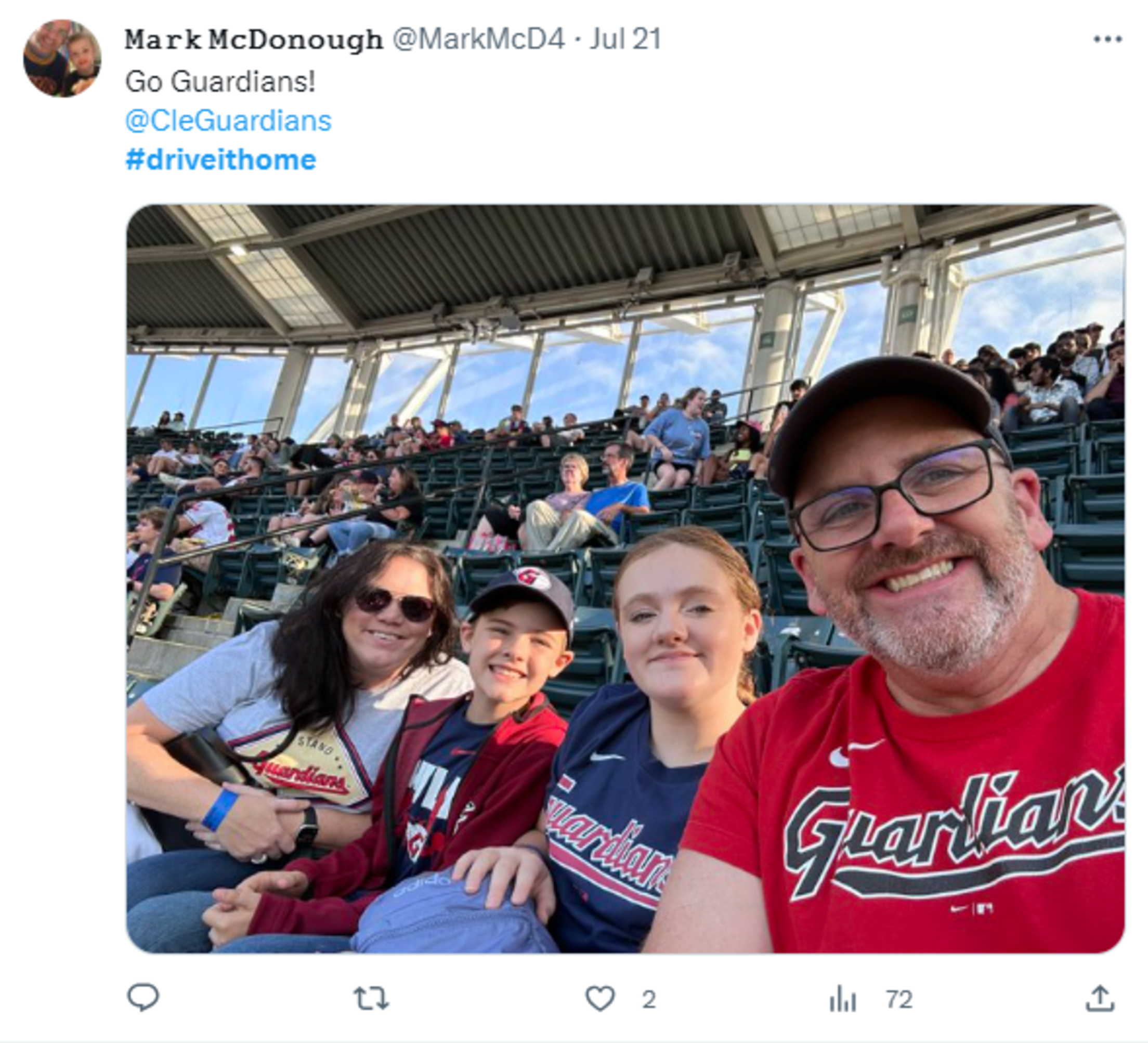The width and height of the screenshot is (1148, 1043).
Task: Open Mark McDonough's profile avatar
Action: 62,58
